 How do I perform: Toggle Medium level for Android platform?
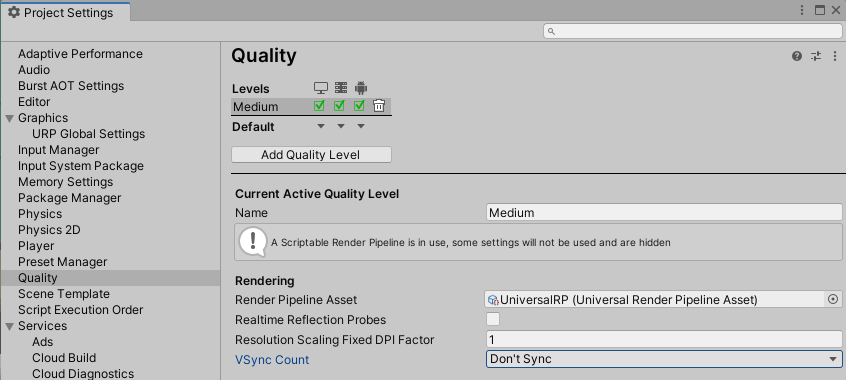[359, 106]
